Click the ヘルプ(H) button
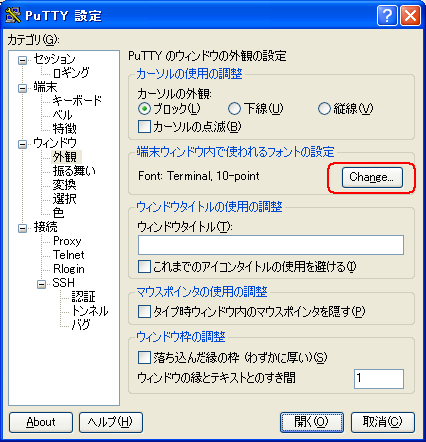The width and height of the screenshot is (426, 442). (x=111, y=422)
